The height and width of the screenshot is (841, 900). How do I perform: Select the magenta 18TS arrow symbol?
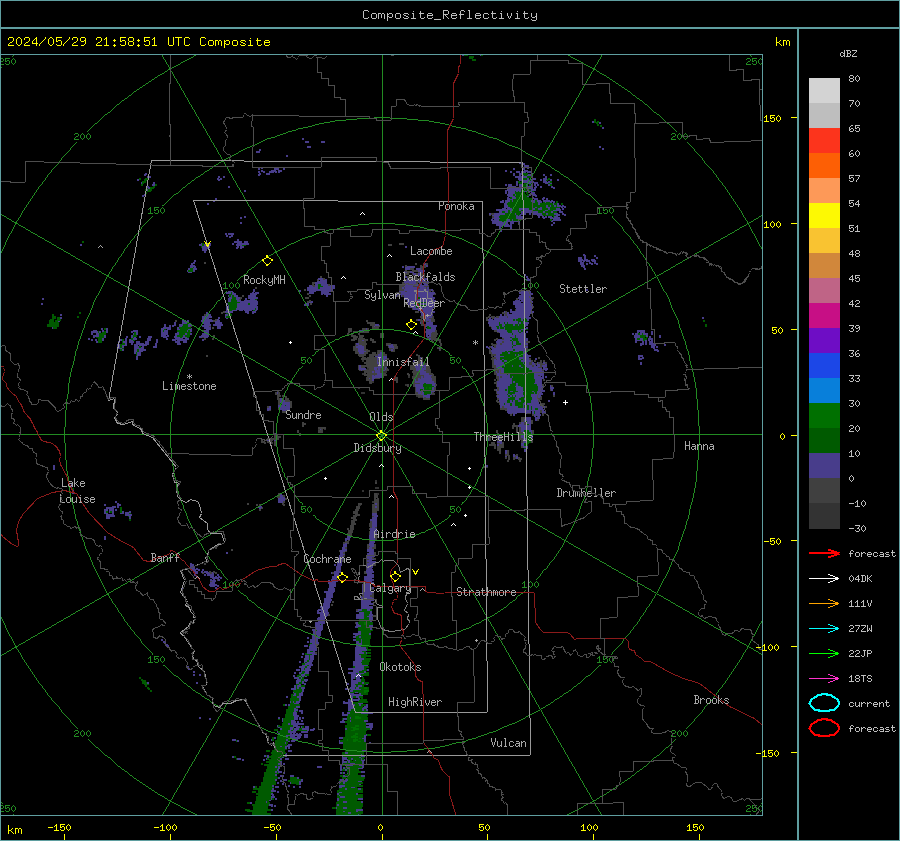click(824, 678)
